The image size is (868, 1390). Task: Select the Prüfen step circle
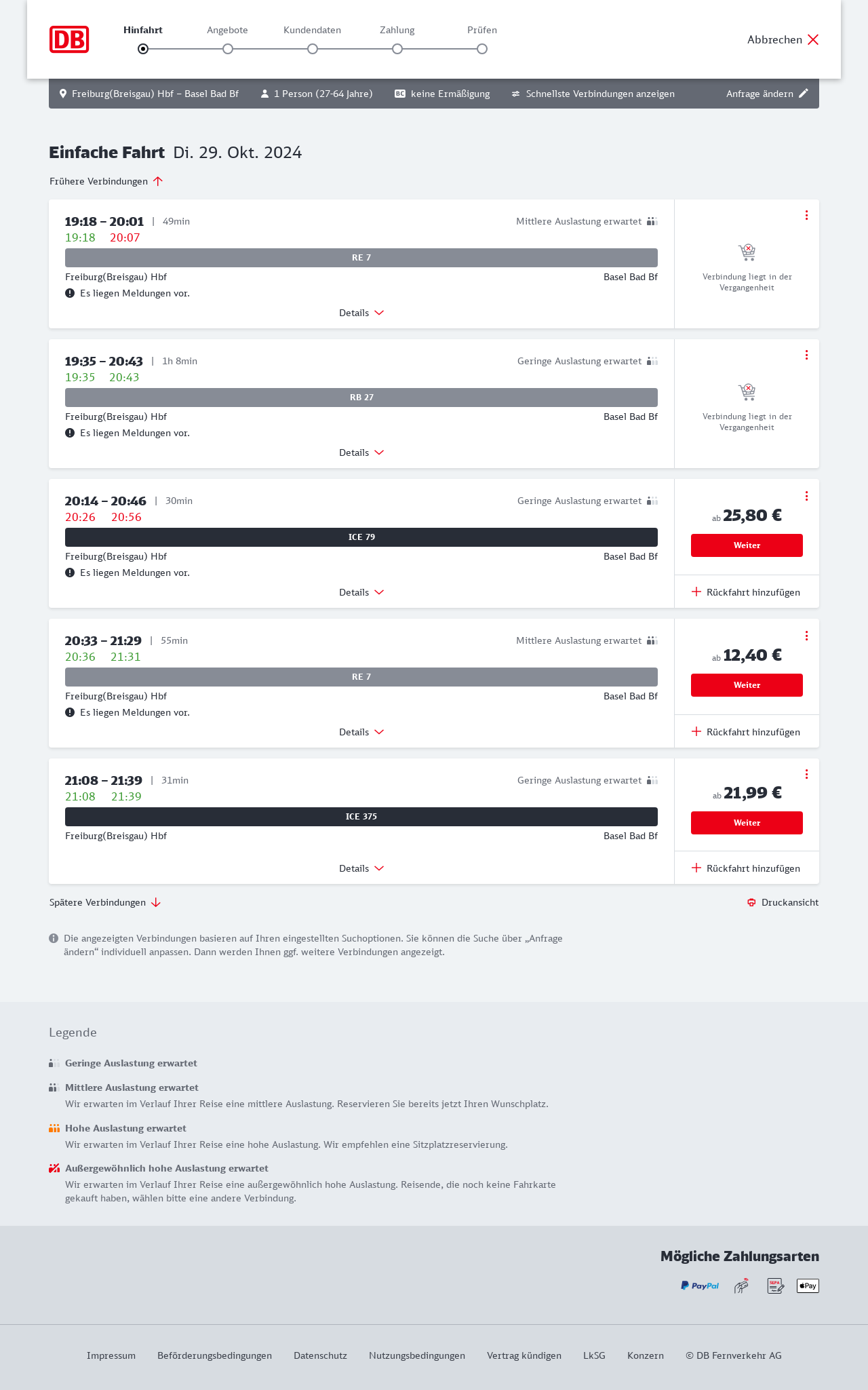pyautogui.click(x=482, y=49)
